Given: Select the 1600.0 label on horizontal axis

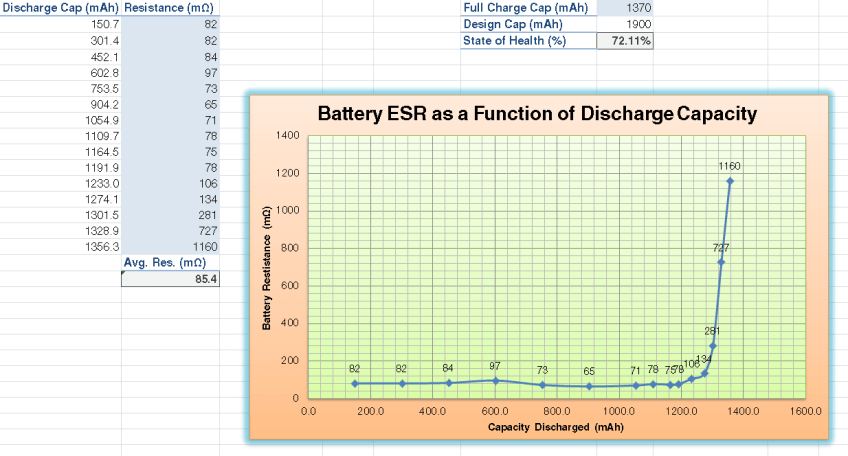Looking at the screenshot, I should (804, 410).
